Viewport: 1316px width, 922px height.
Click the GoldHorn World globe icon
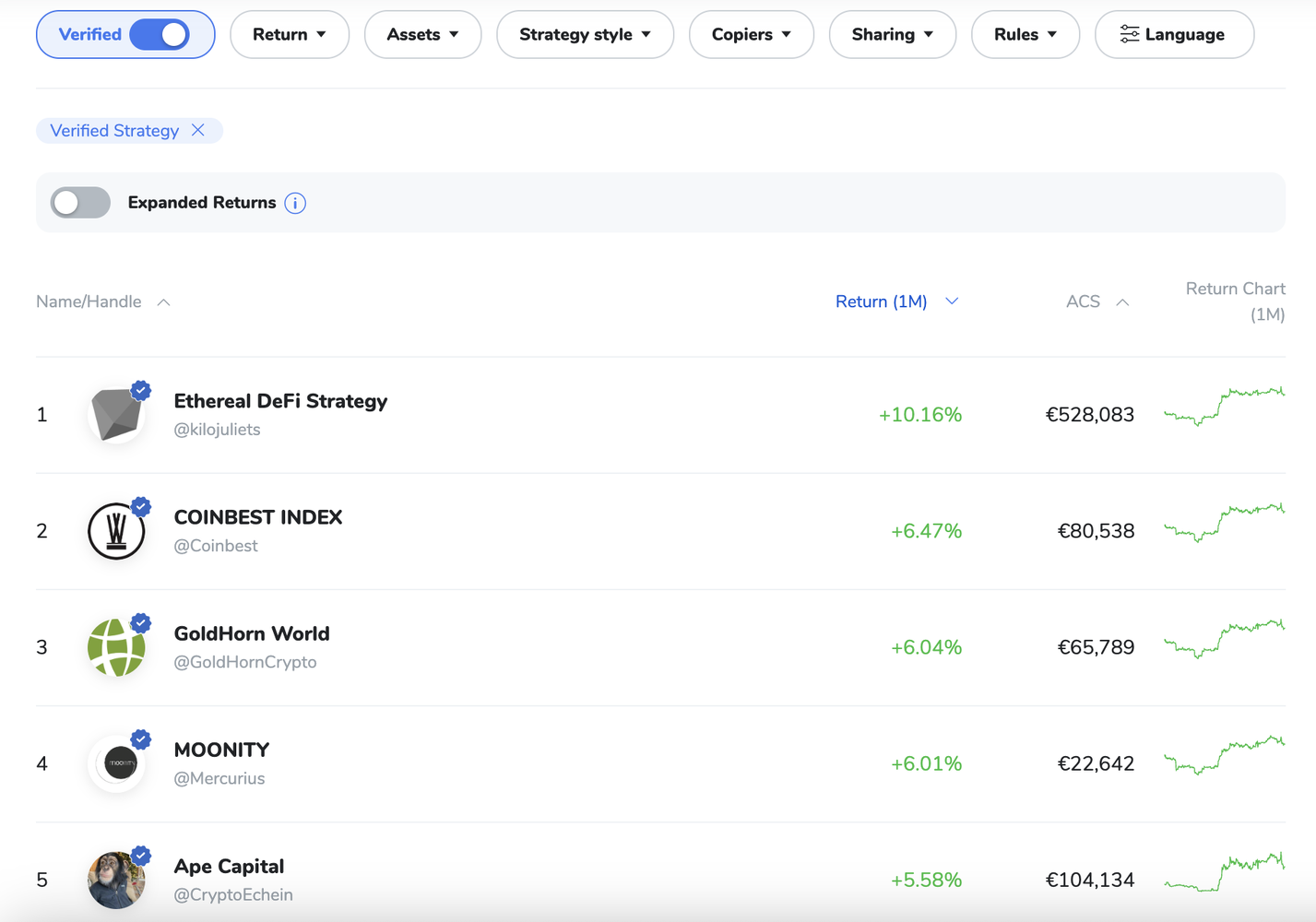(116, 647)
